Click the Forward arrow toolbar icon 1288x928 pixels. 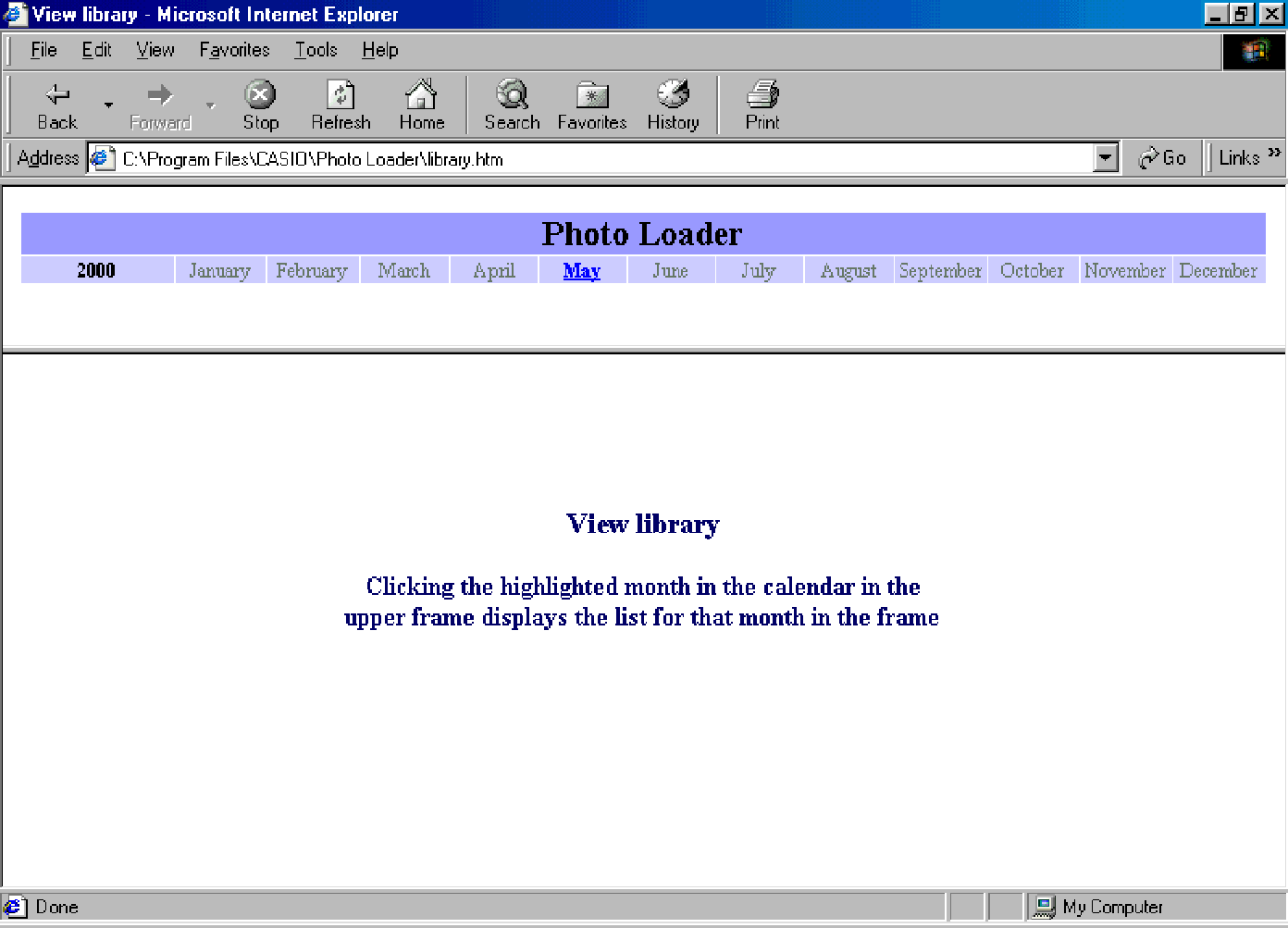click(160, 94)
